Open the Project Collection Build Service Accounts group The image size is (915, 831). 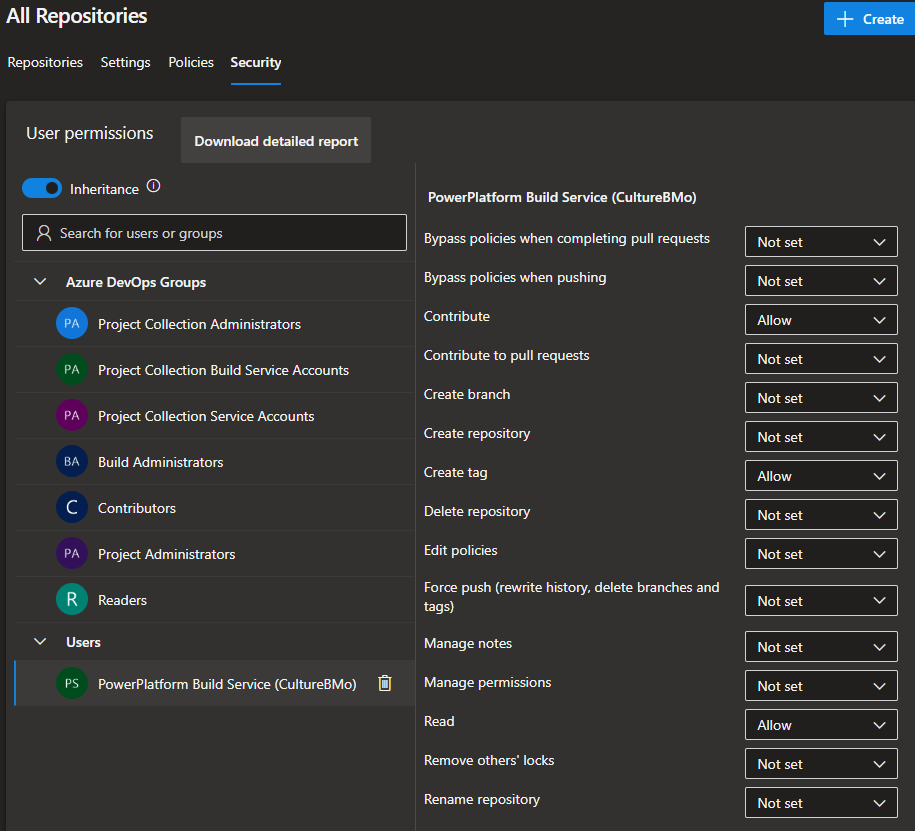point(214,370)
